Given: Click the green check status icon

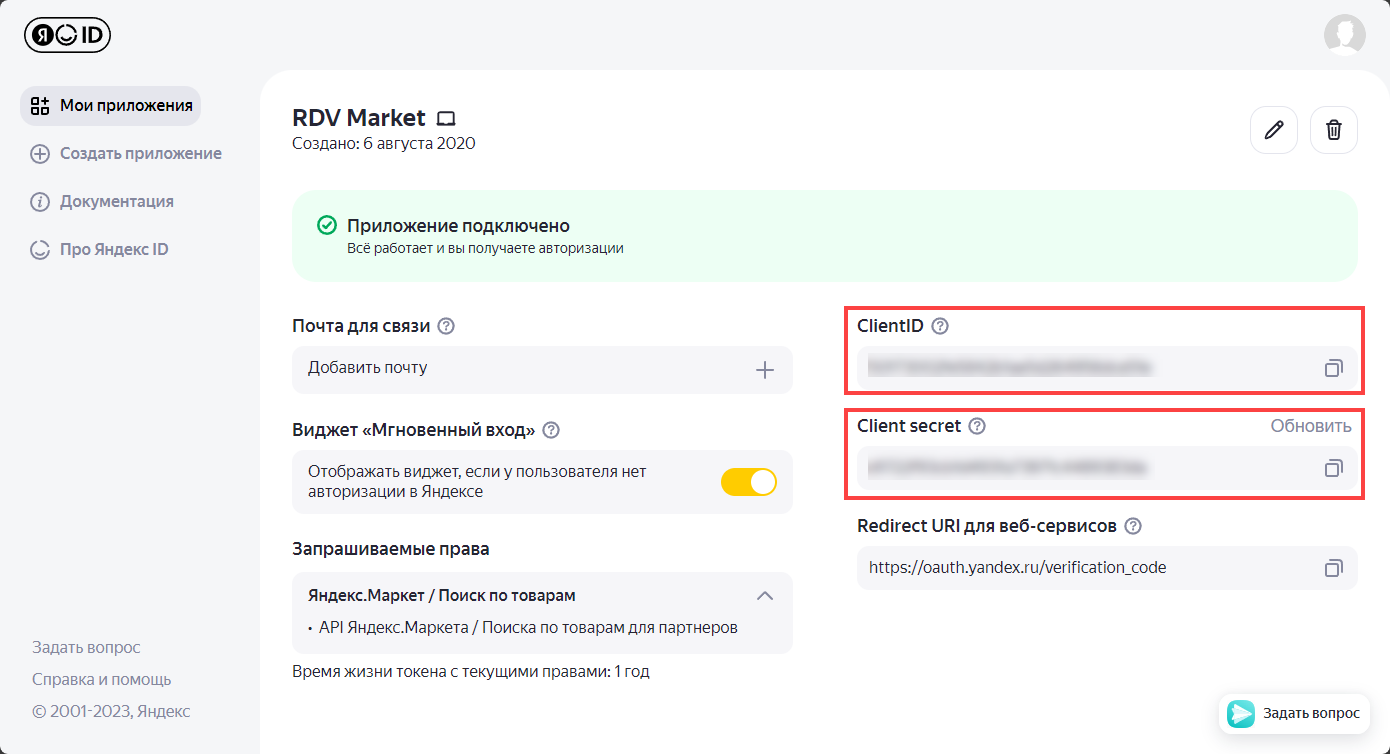Looking at the screenshot, I should (326, 226).
